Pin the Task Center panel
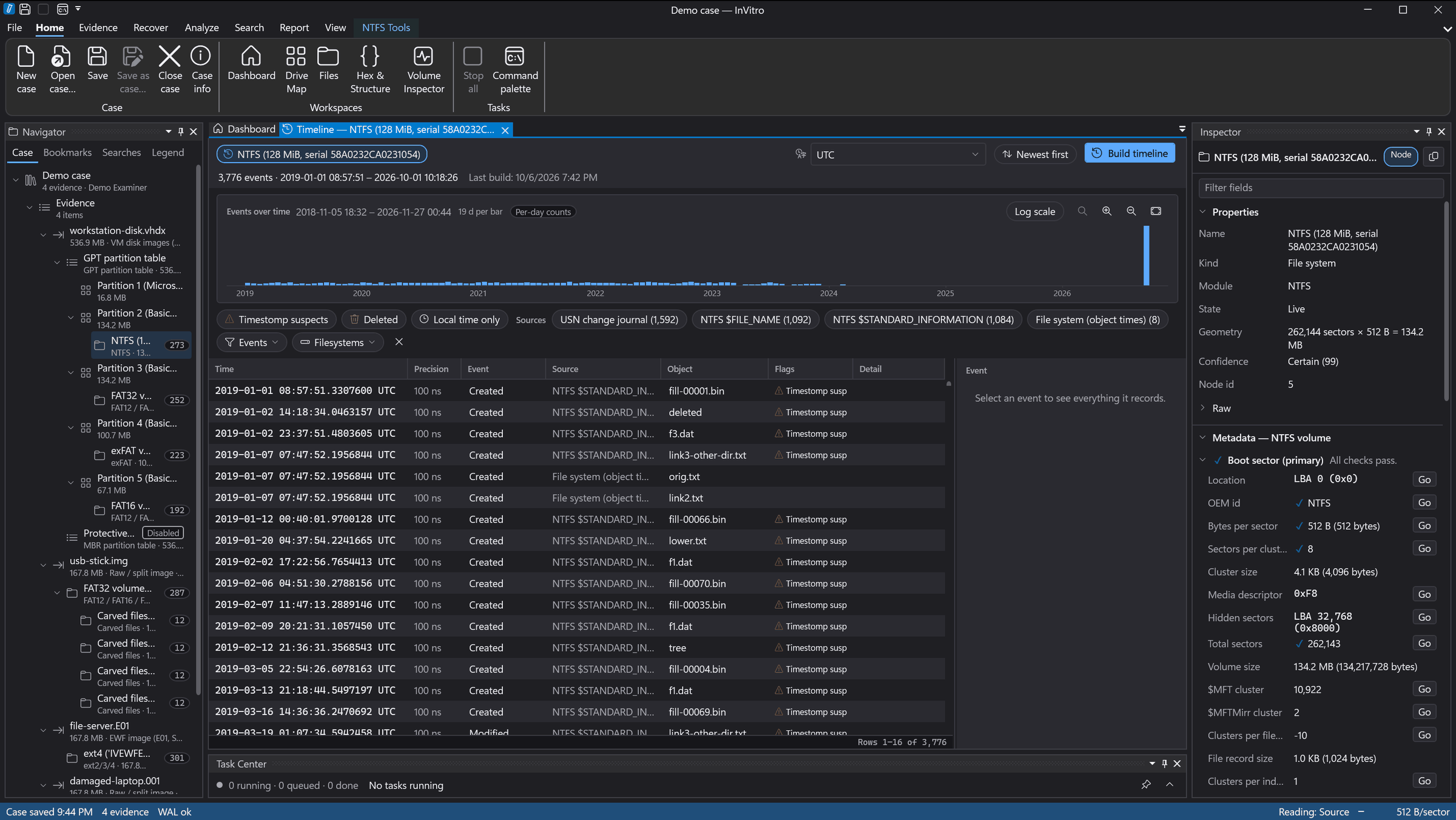Screen dimensions: 1456x820 [x=1164, y=764]
